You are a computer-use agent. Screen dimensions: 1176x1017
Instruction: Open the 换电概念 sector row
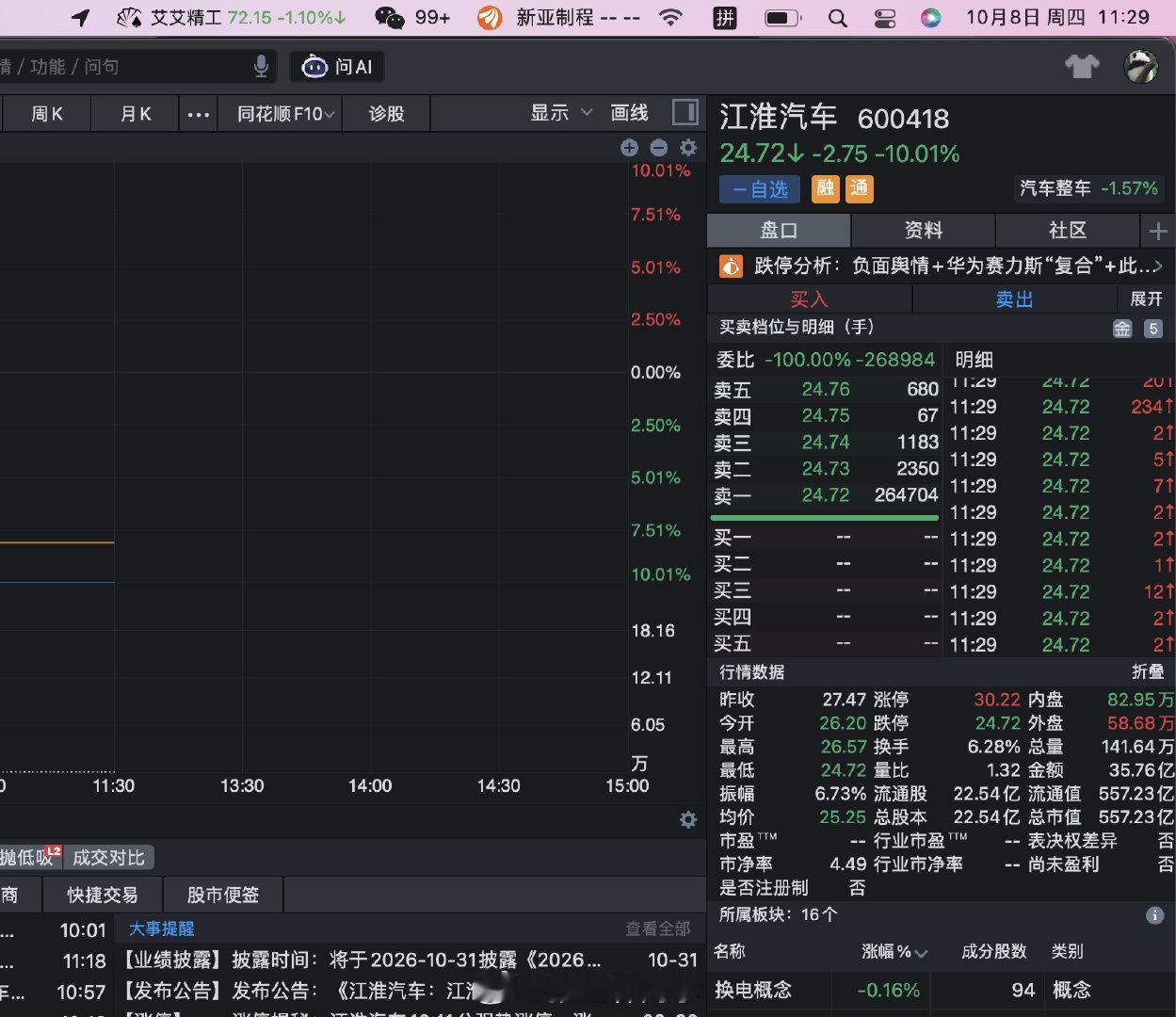tap(942, 990)
